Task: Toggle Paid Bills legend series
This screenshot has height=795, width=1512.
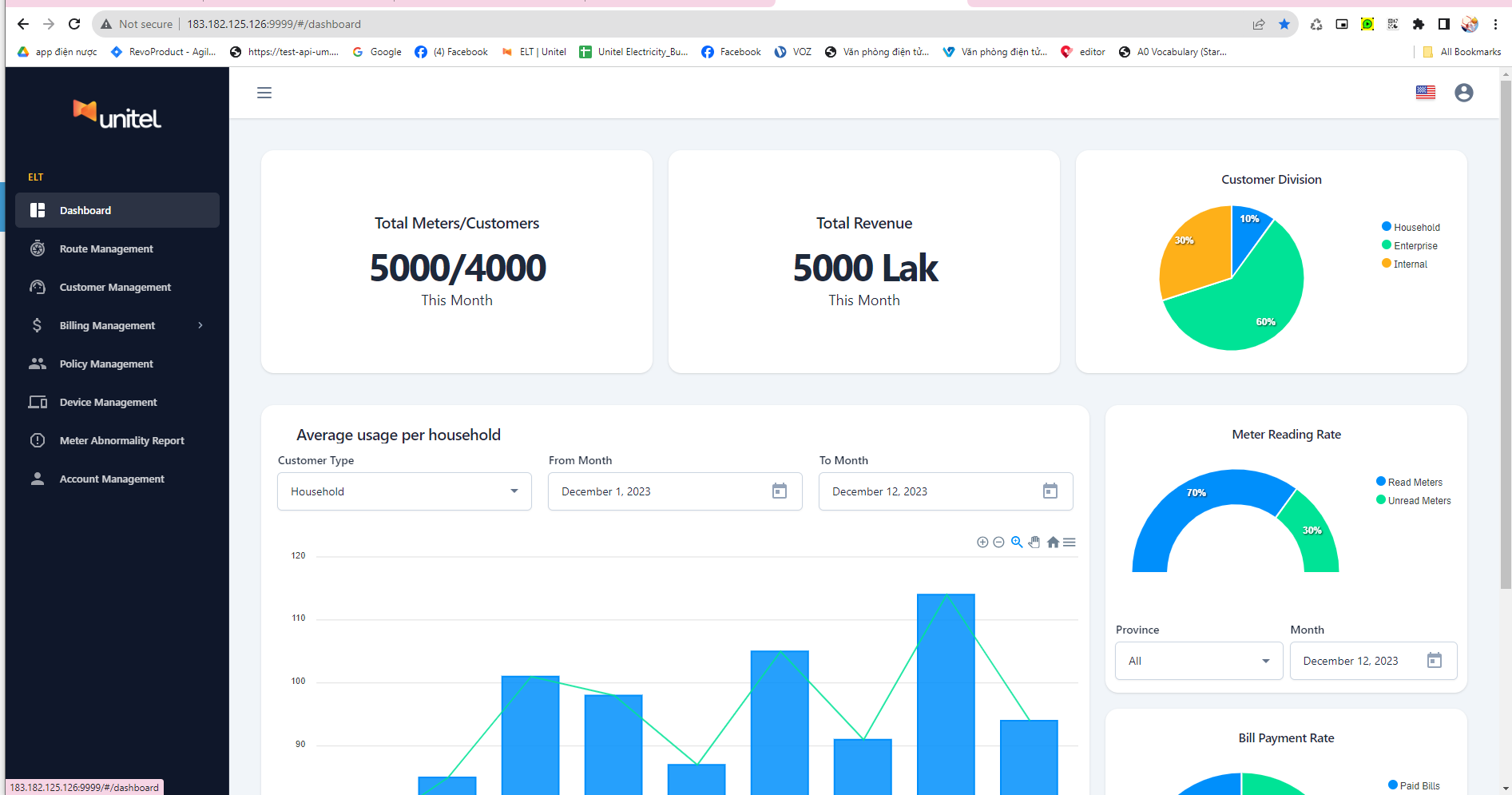Action: point(1414,785)
